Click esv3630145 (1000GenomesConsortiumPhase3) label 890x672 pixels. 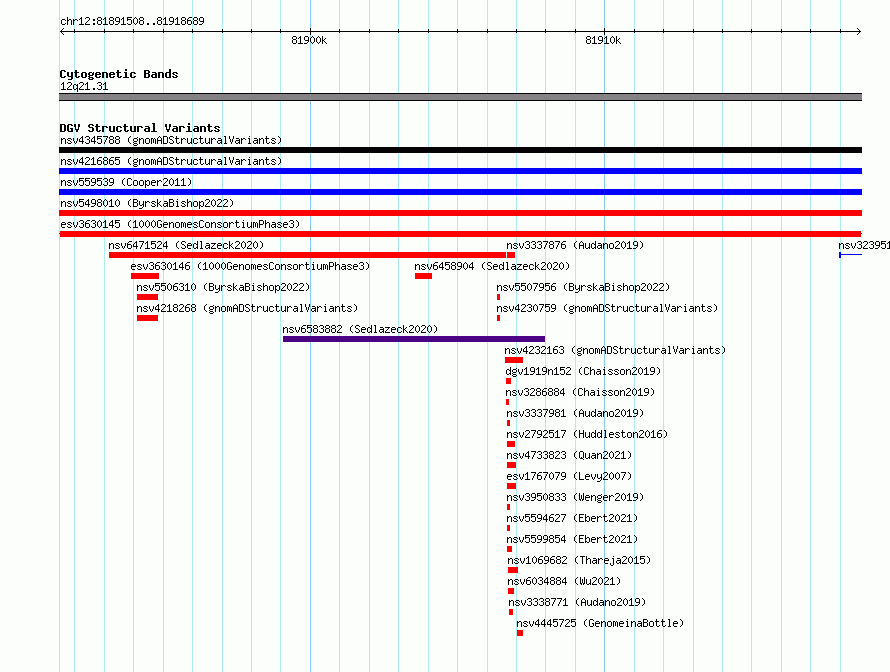click(180, 224)
